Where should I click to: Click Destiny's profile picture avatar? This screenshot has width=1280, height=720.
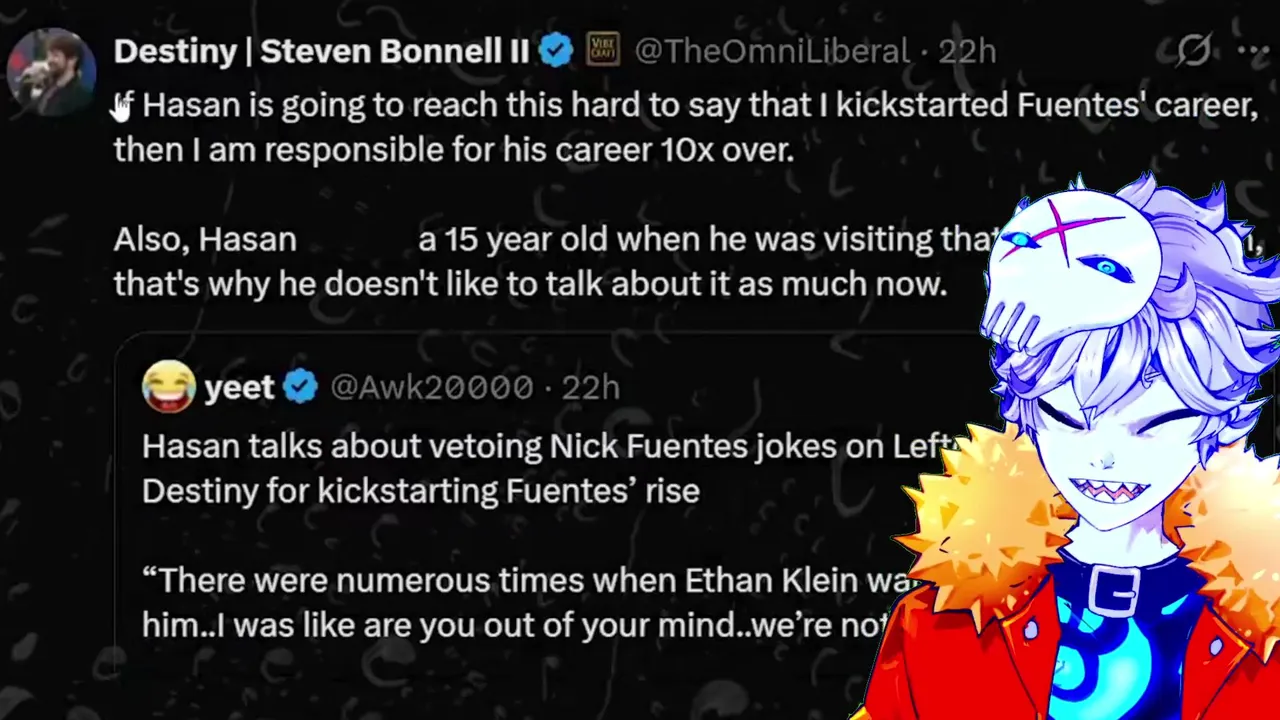click(51, 72)
